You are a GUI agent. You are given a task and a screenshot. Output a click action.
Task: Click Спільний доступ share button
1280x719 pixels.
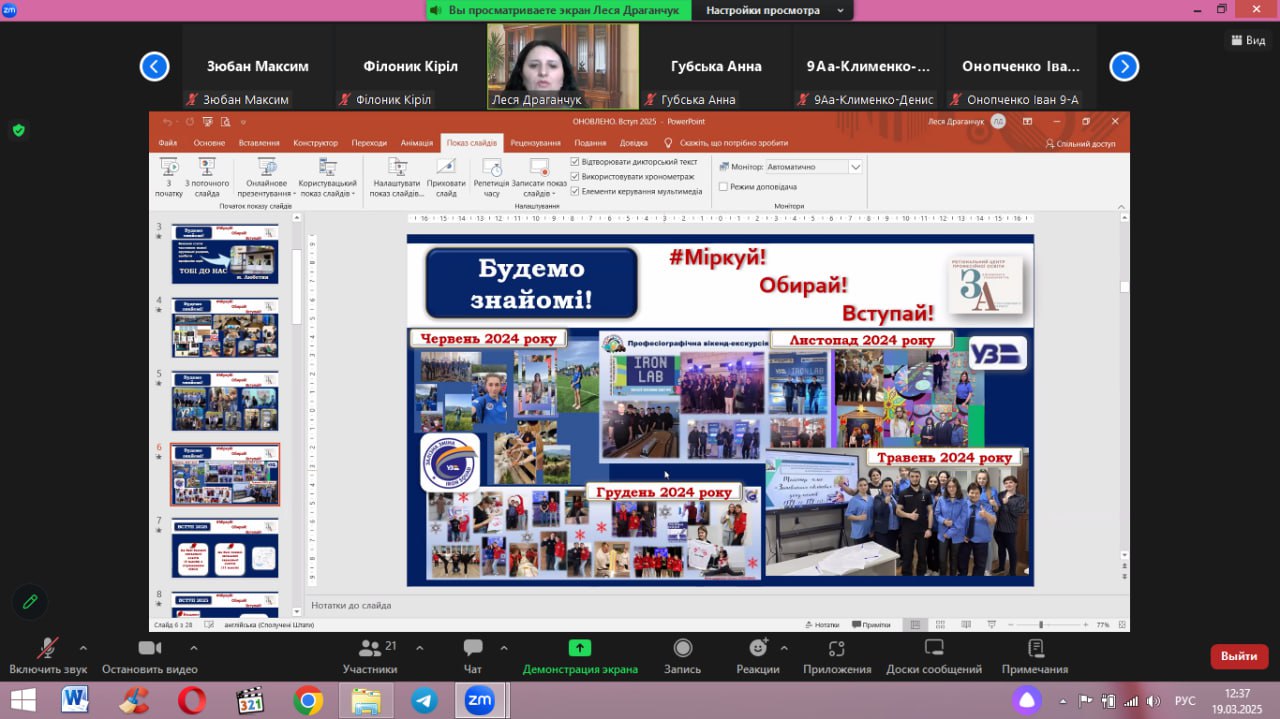(1080, 143)
